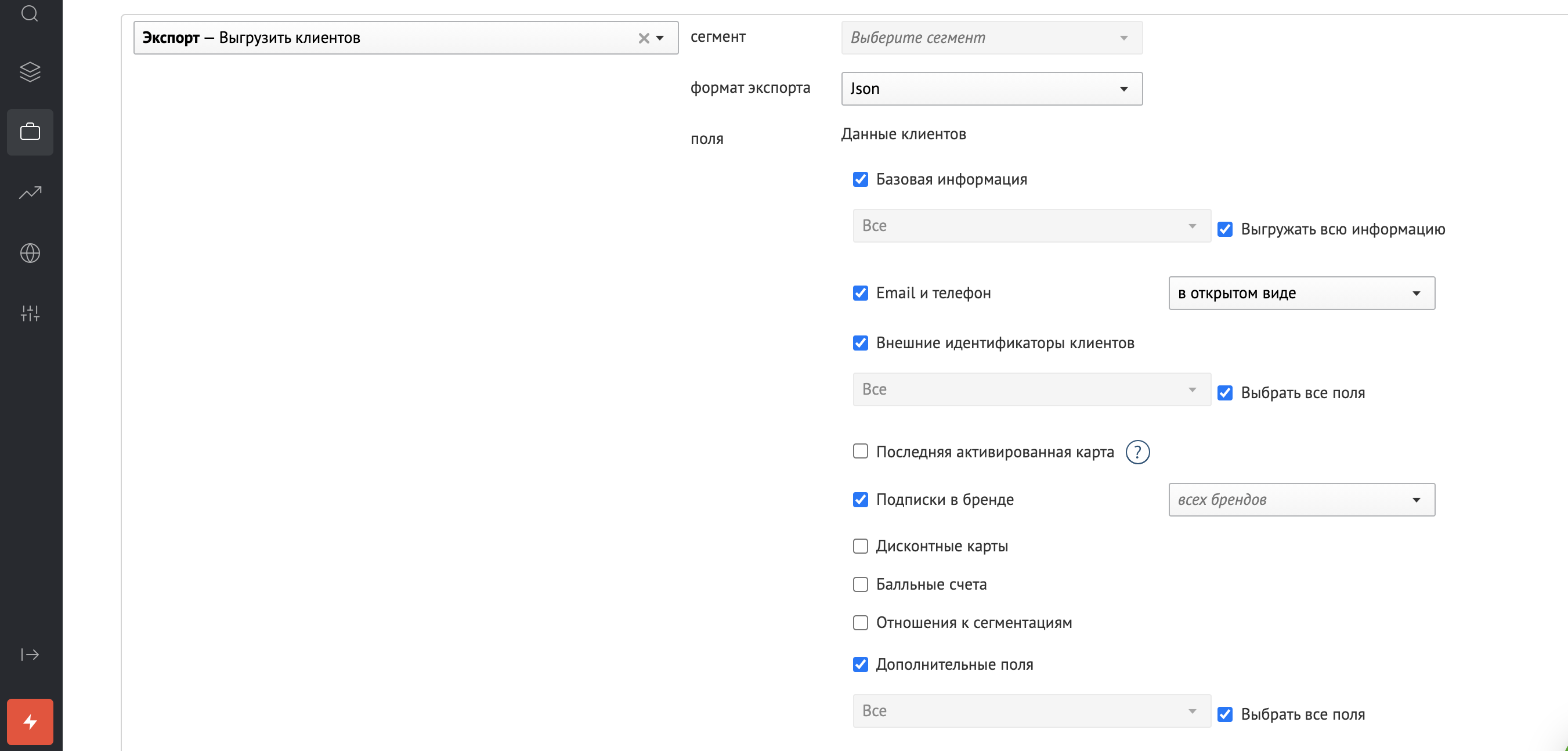Open the sliders settings icon
This screenshot has height=751, width=1568.
coord(30,313)
